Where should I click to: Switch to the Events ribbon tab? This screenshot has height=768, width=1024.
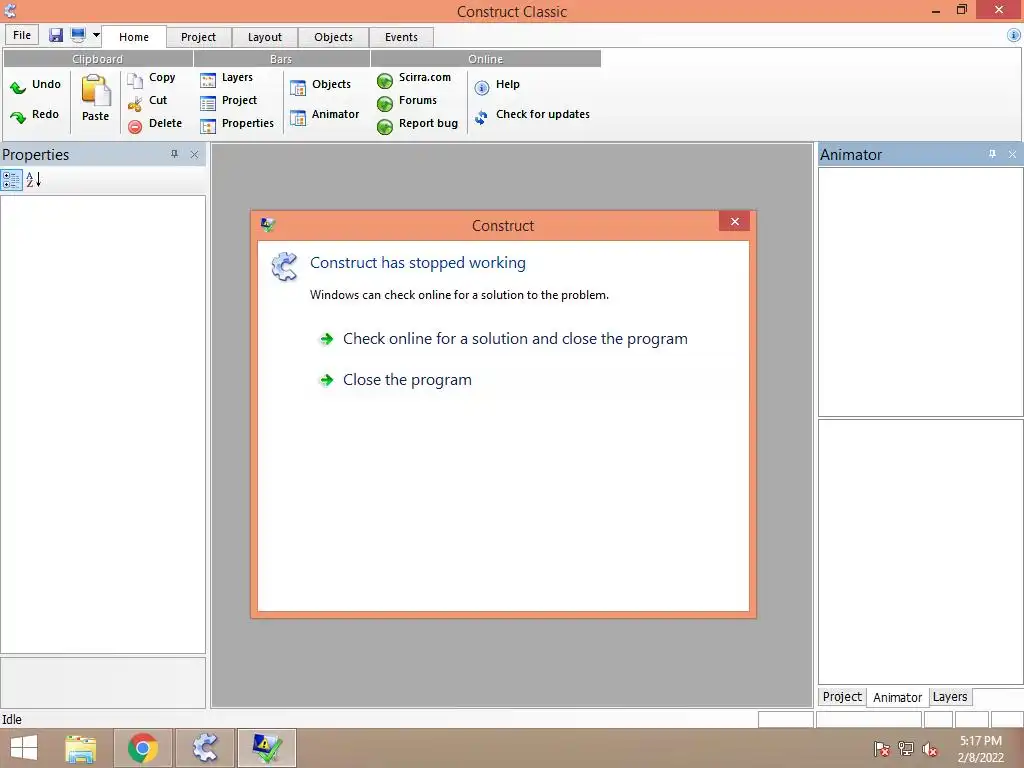(401, 37)
